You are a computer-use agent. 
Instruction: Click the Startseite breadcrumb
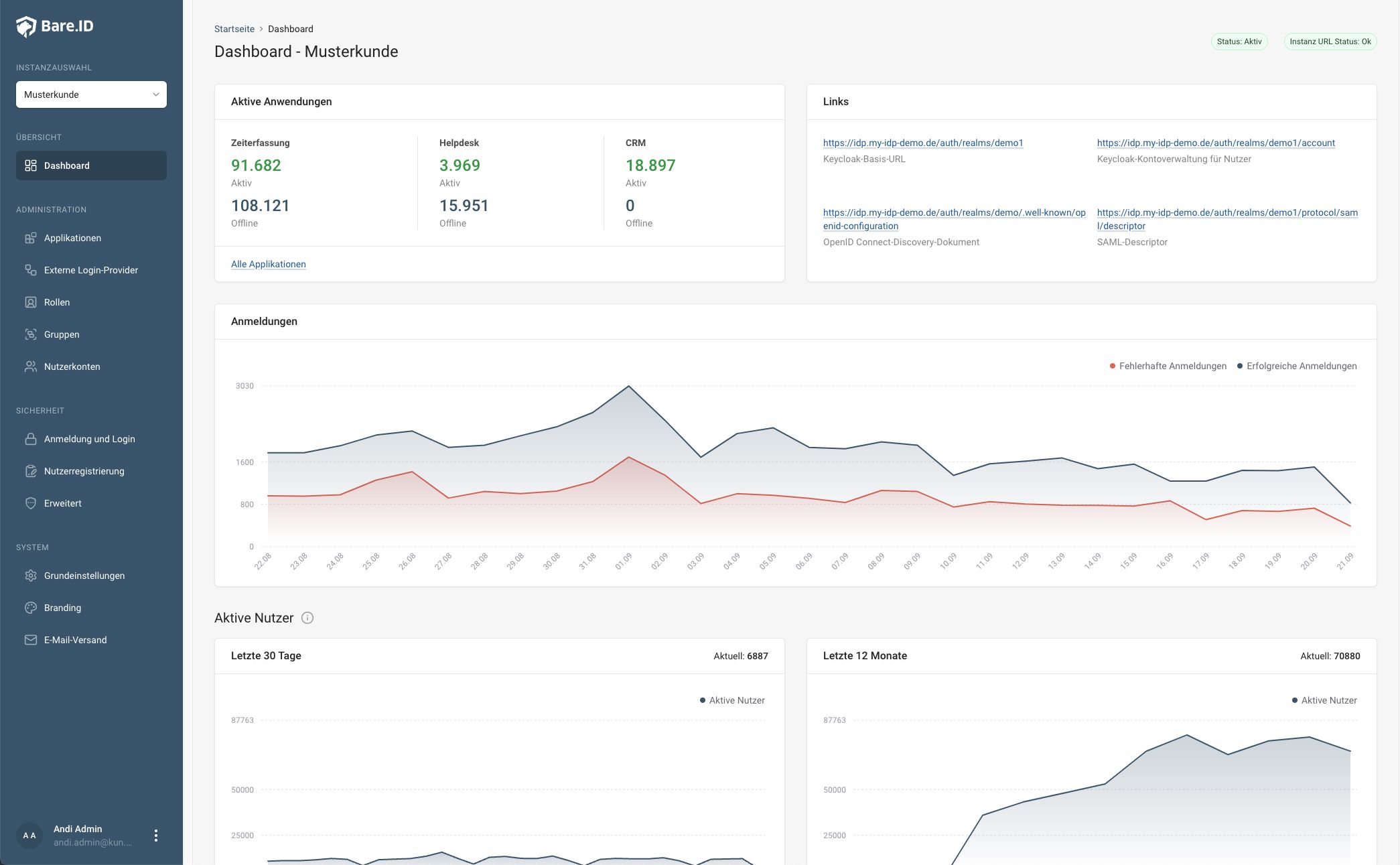234,29
